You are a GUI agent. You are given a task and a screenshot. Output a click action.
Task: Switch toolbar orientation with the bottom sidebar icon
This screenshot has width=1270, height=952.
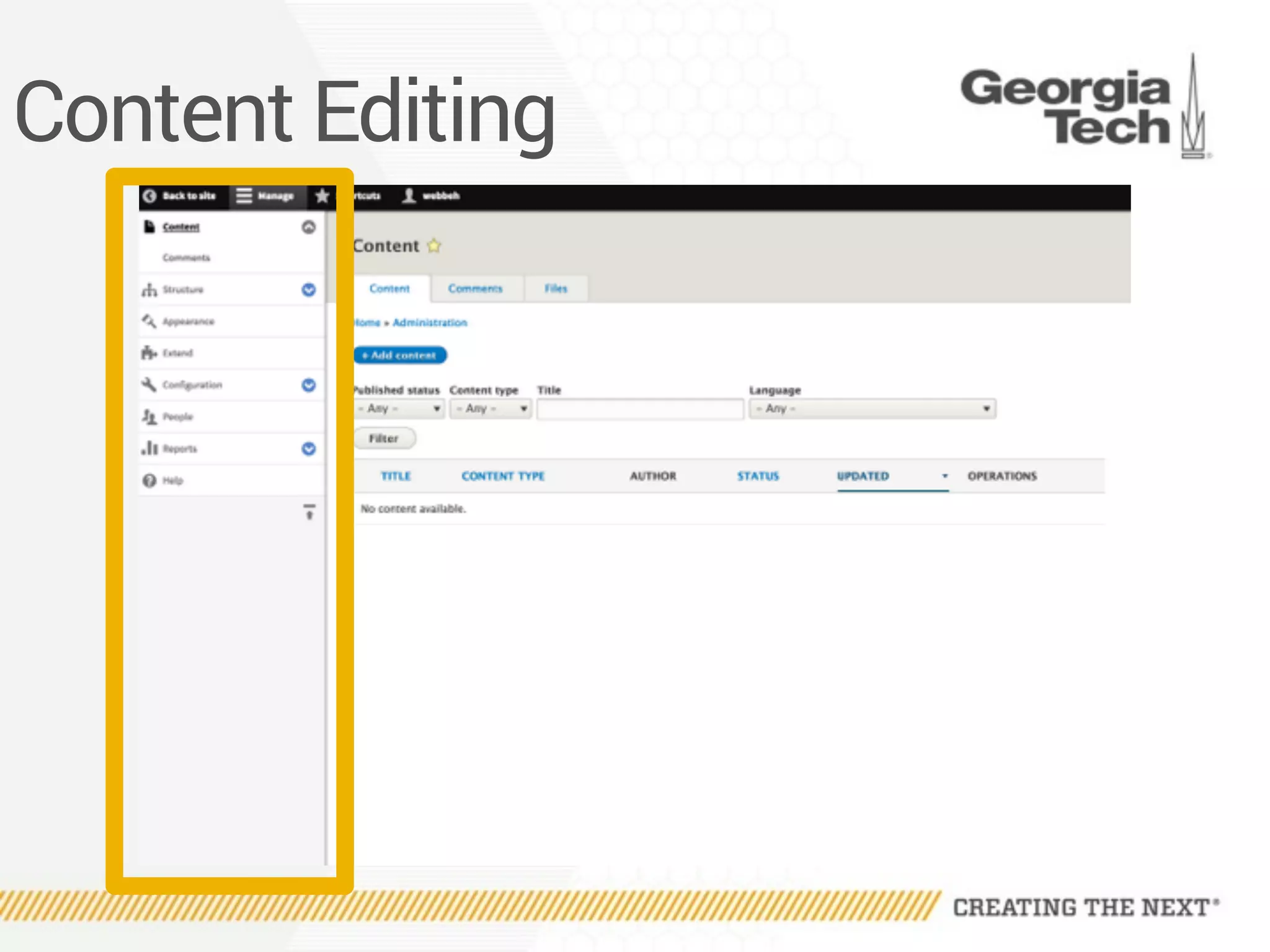click(309, 512)
